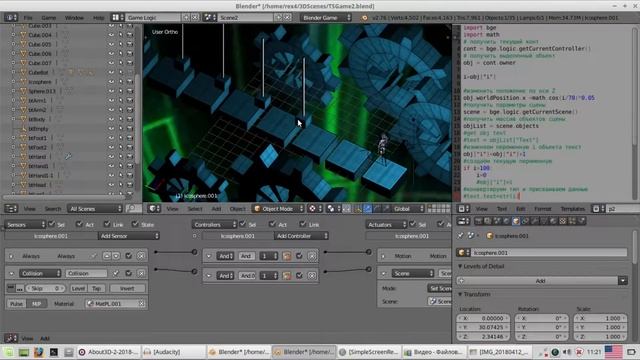Select the Render properties tab icon

point(478,221)
